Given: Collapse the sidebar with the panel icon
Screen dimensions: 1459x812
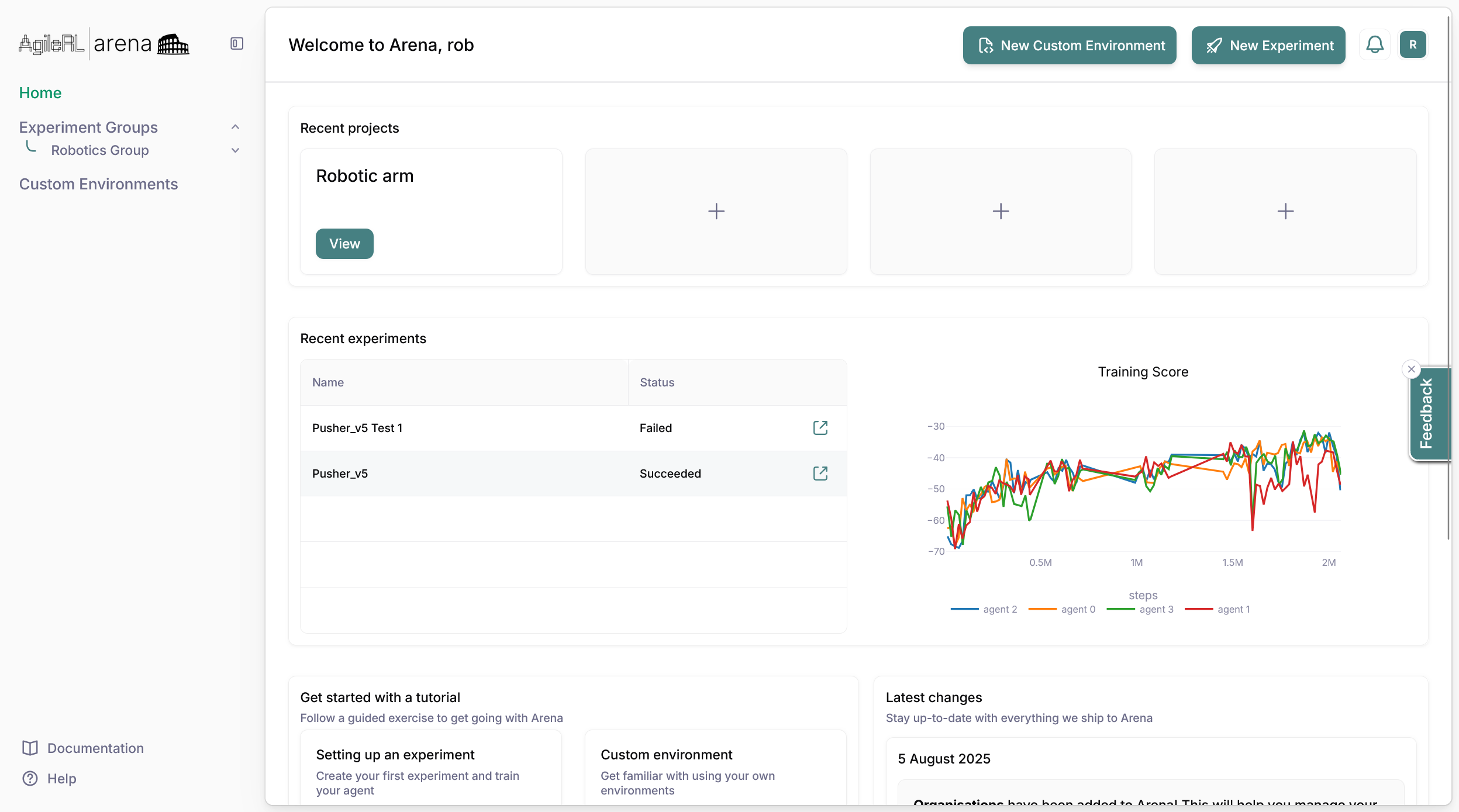Looking at the screenshot, I should point(236,43).
